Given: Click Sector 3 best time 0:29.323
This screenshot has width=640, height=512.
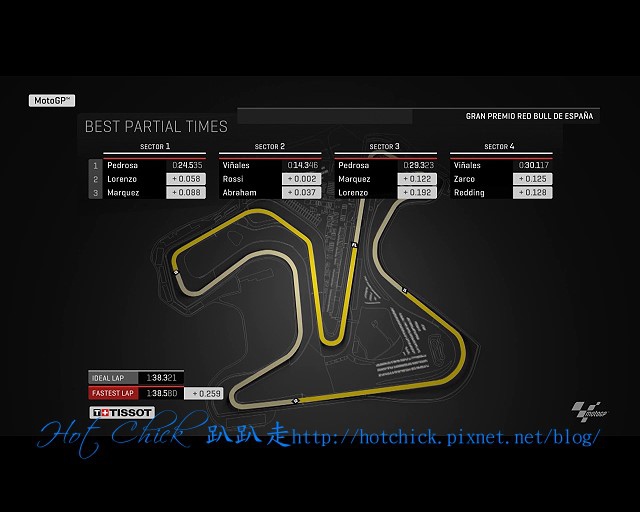Looking at the screenshot, I should [418, 165].
